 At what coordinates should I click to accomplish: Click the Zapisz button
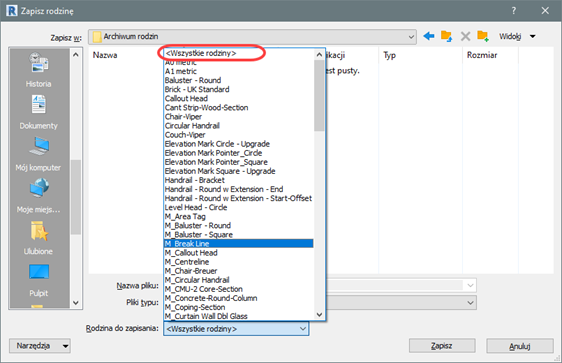coord(442,346)
